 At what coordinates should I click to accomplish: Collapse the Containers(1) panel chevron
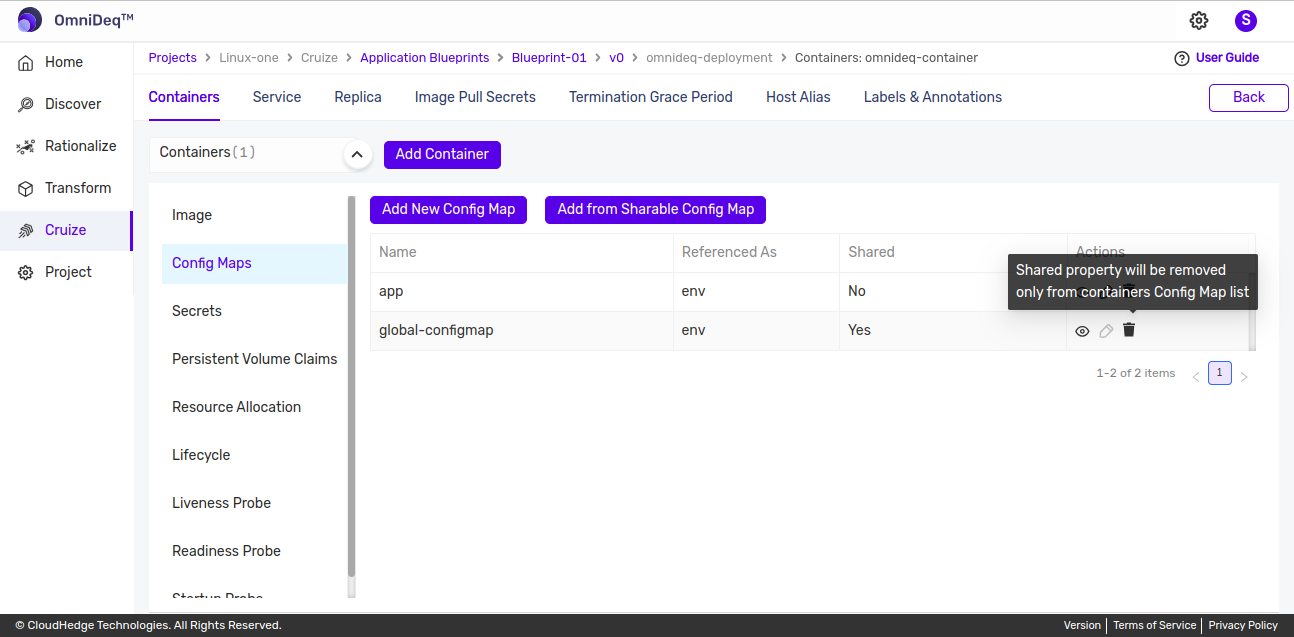tap(357, 155)
